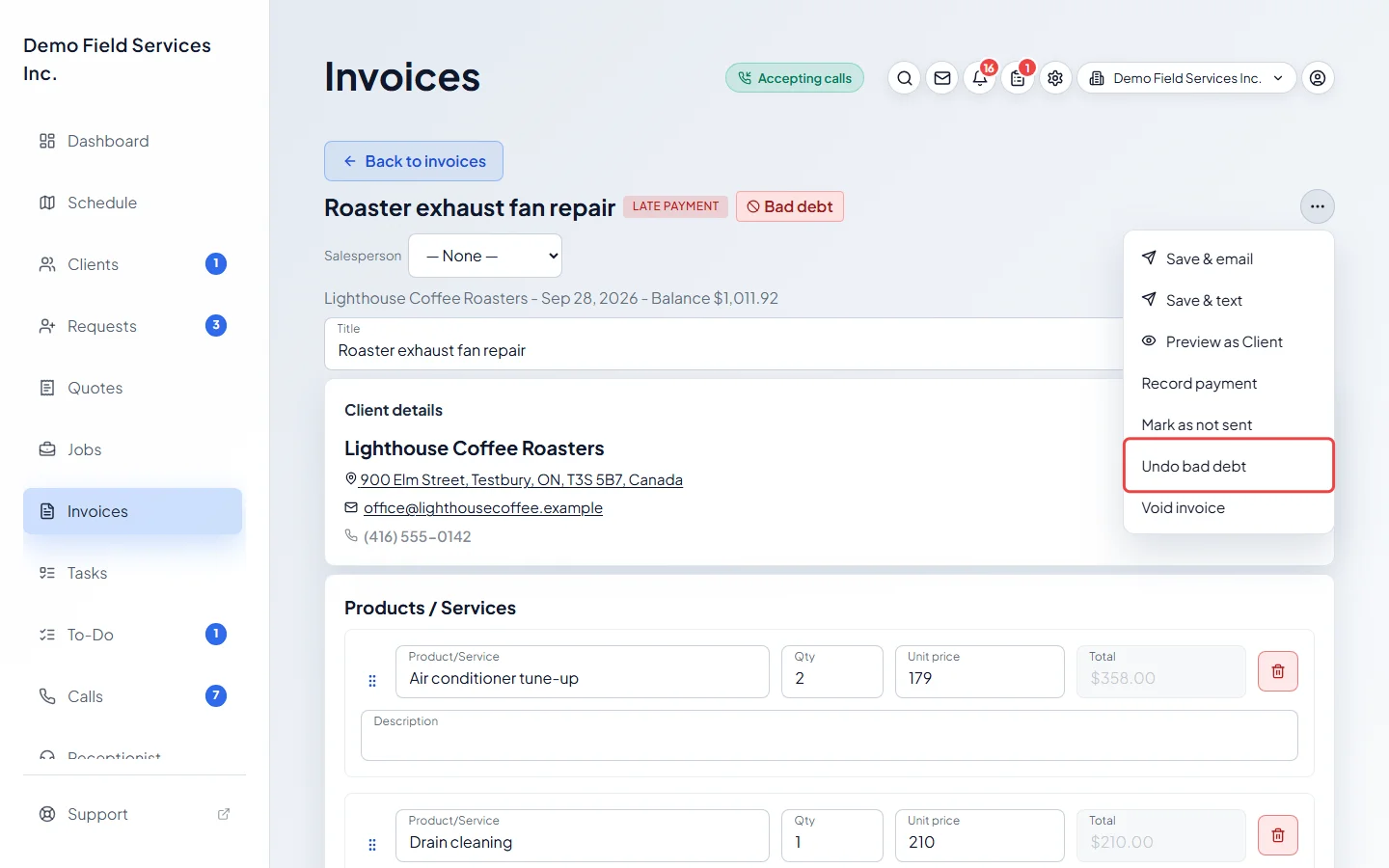The image size is (1389, 868).
Task: Grab the Drain cleaning drag handle
Action: click(x=372, y=845)
